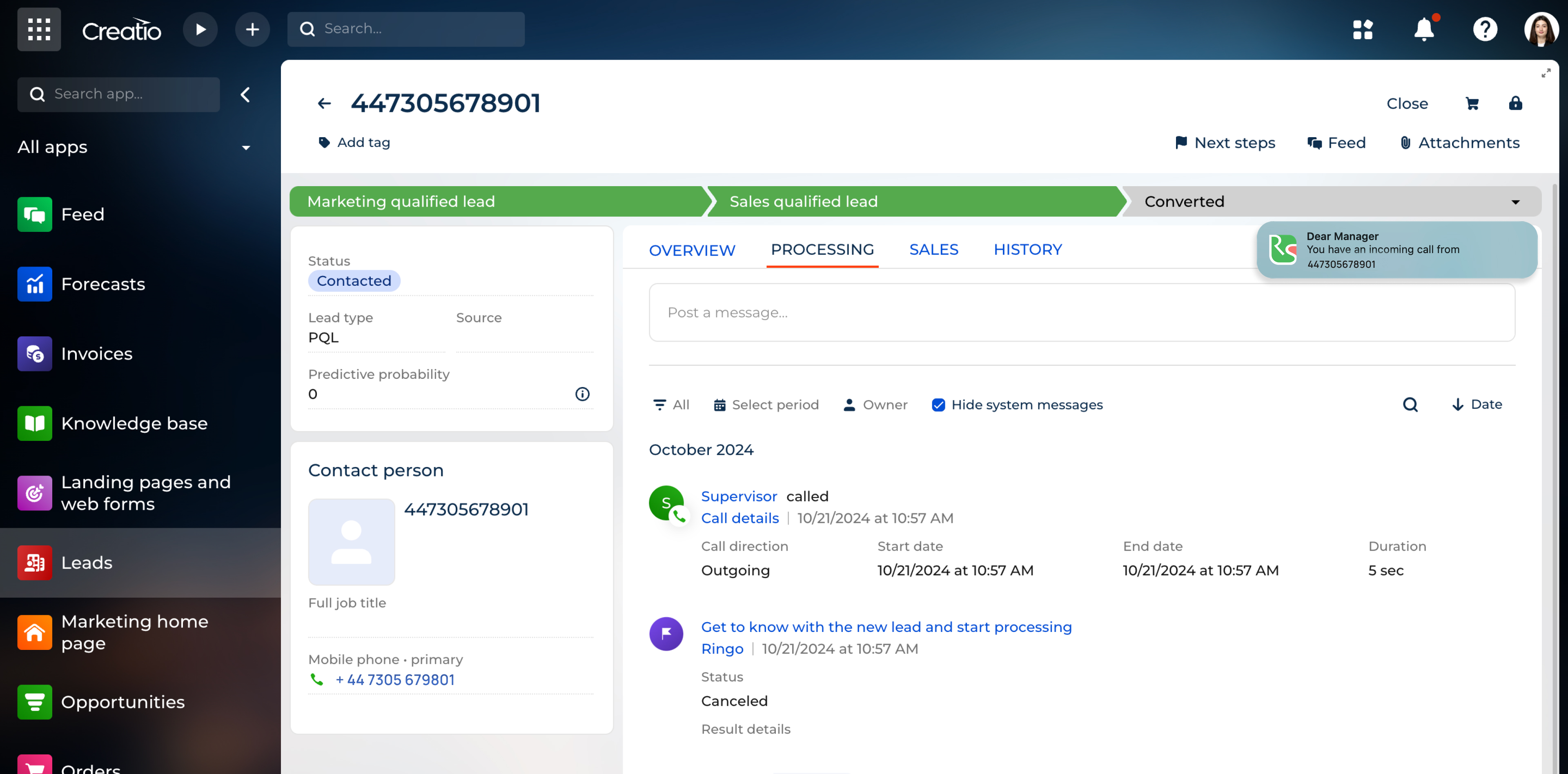Switch to the OVERVIEW tab
This screenshot has width=1568, height=774.
pos(692,250)
